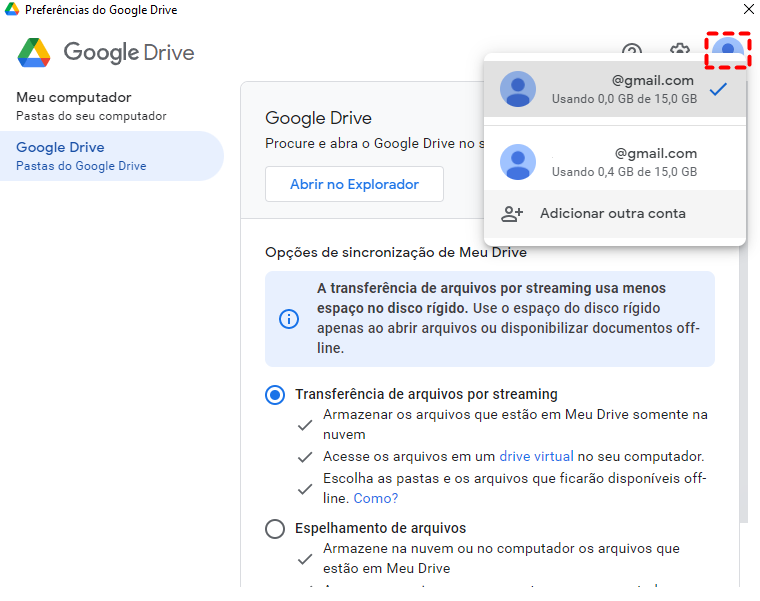Click 'Opções de sincronização de Meu Drive' heading
Viewport: 760px width, 601px height.
coord(396,253)
